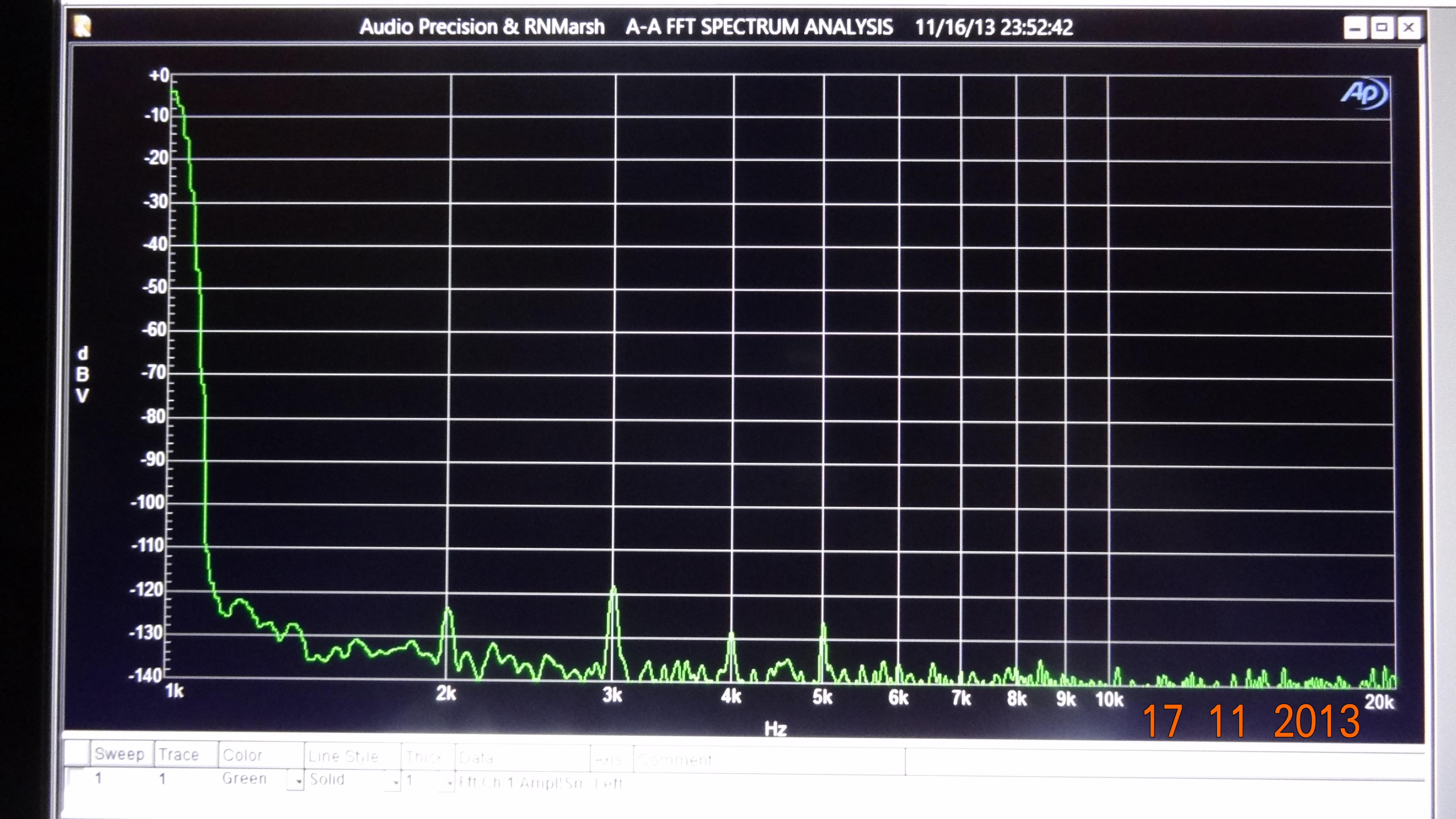Click the 3k x-axis tick label
1456x819 pixels.
pos(612,695)
